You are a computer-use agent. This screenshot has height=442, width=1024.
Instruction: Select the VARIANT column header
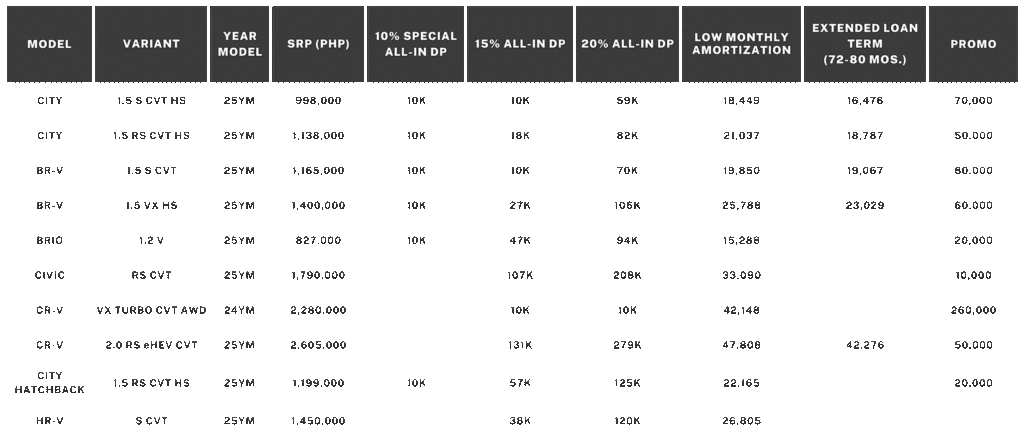click(151, 44)
